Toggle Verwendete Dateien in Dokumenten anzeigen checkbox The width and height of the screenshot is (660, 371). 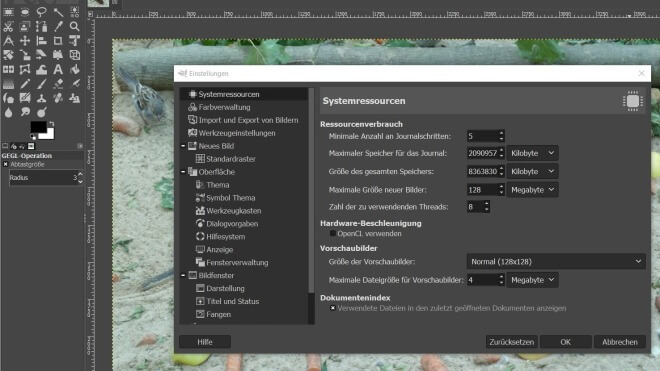pyautogui.click(x=333, y=308)
